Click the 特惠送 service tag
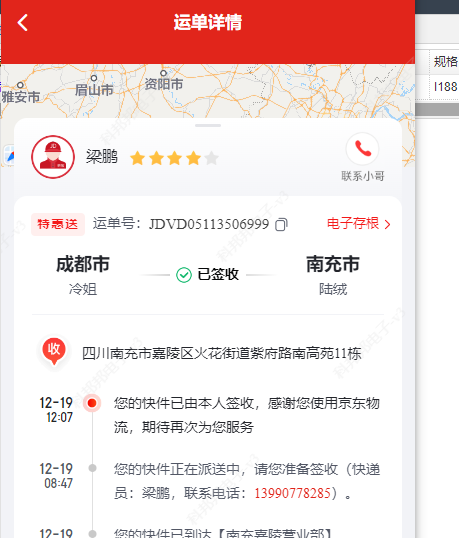This screenshot has height=538, width=459. 58,224
